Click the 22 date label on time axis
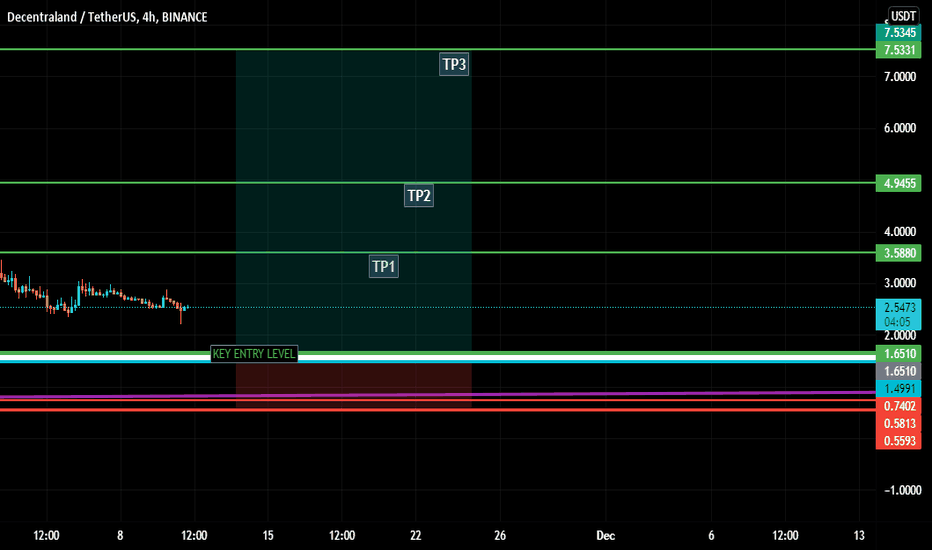The width and height of the screenshot is (932, 550). (415, 536)
